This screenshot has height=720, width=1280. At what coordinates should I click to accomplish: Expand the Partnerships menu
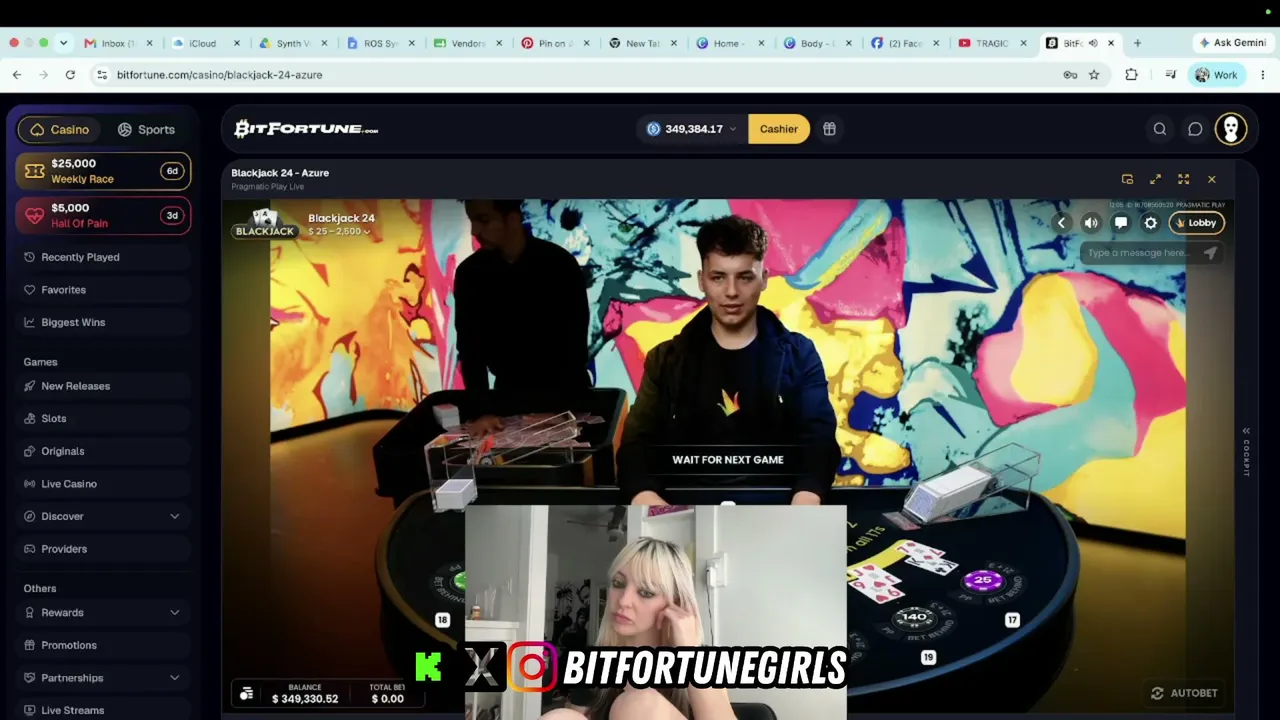[x=104, y=678]
